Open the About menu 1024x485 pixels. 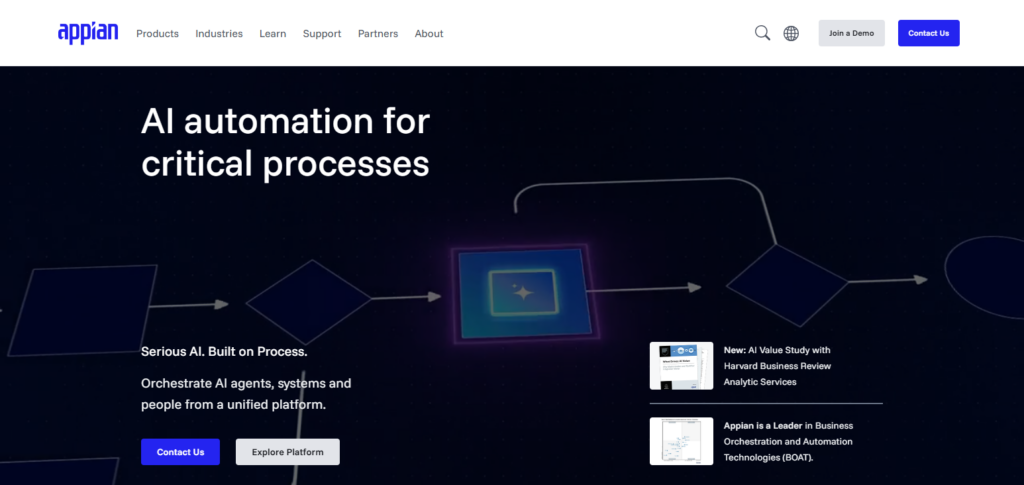(429, 33)
